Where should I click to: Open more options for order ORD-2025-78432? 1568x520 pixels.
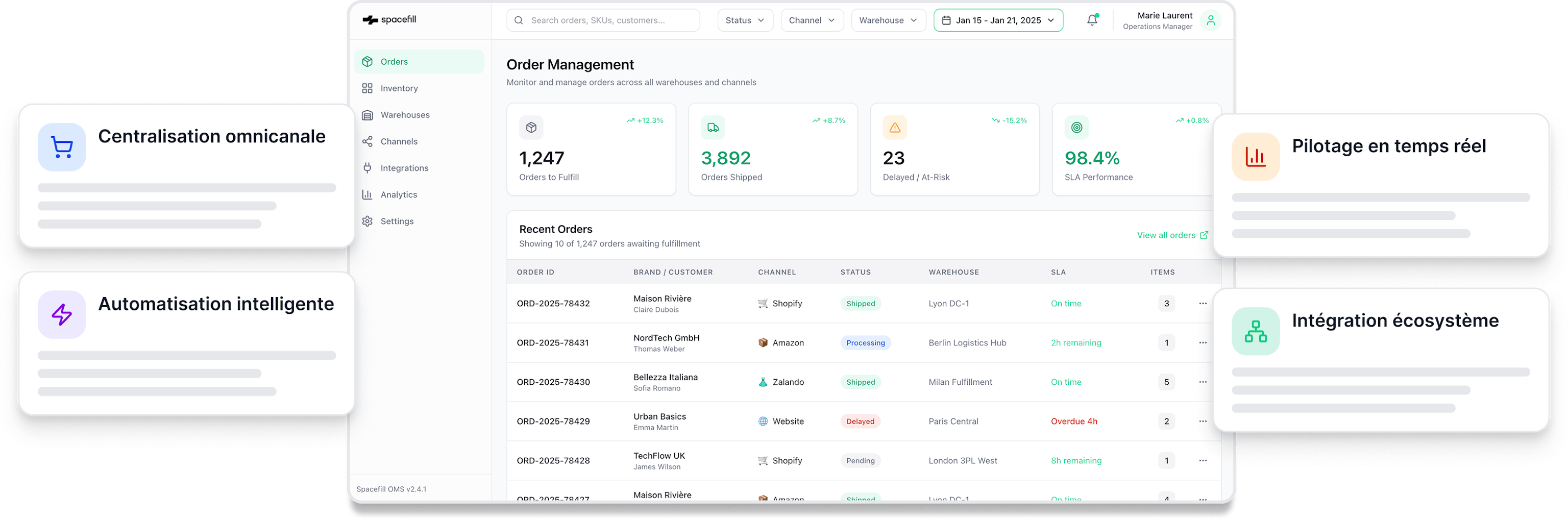pyautogui.click(x=1202, y=303)
